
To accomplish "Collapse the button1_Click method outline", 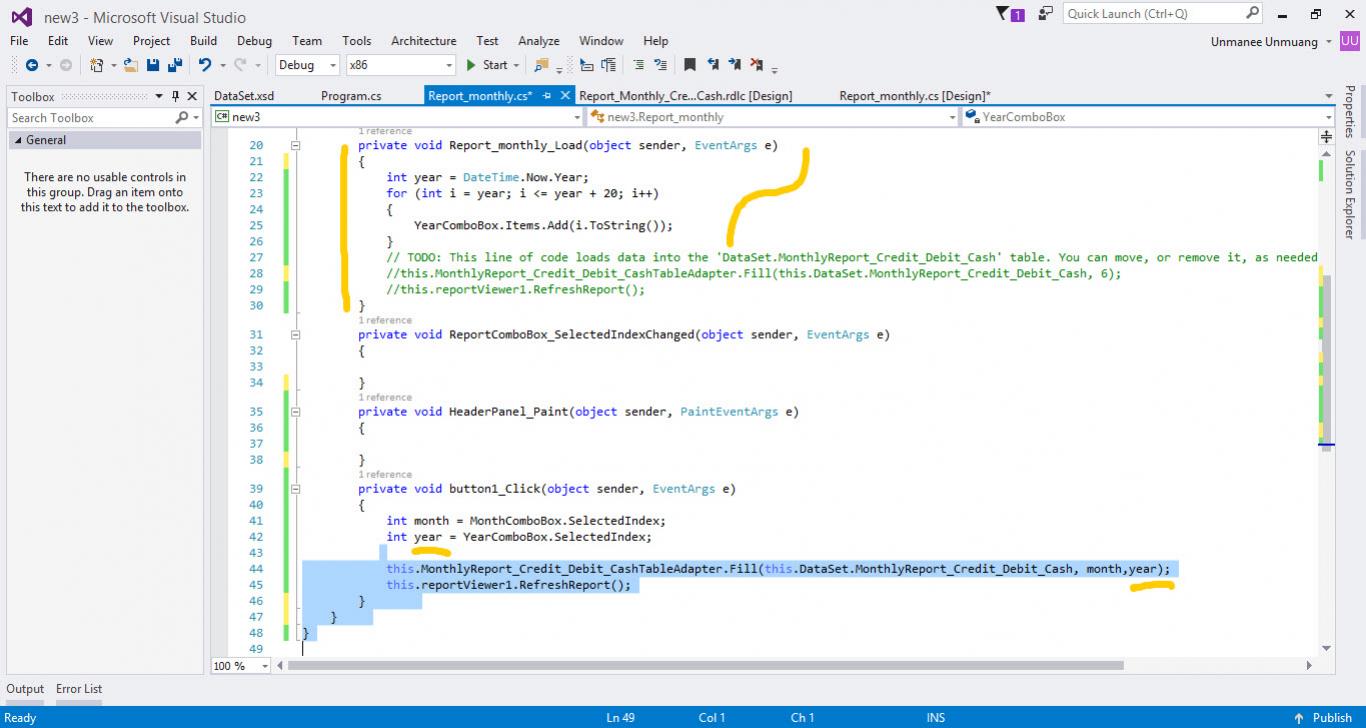I will 295,489.
